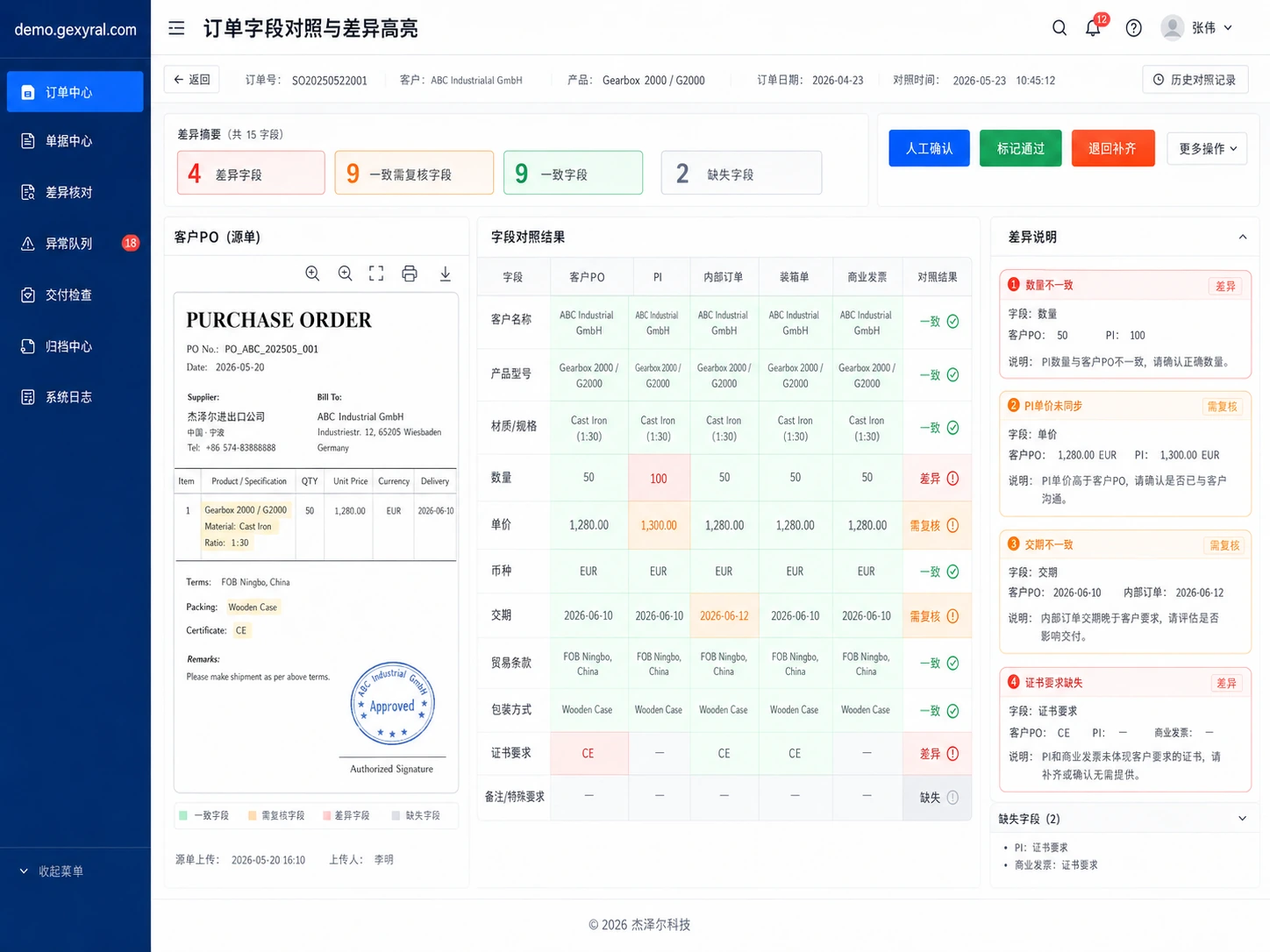
Task: Open 历史对照记录
Action: pyautogui.click(x=1195, y=80)
